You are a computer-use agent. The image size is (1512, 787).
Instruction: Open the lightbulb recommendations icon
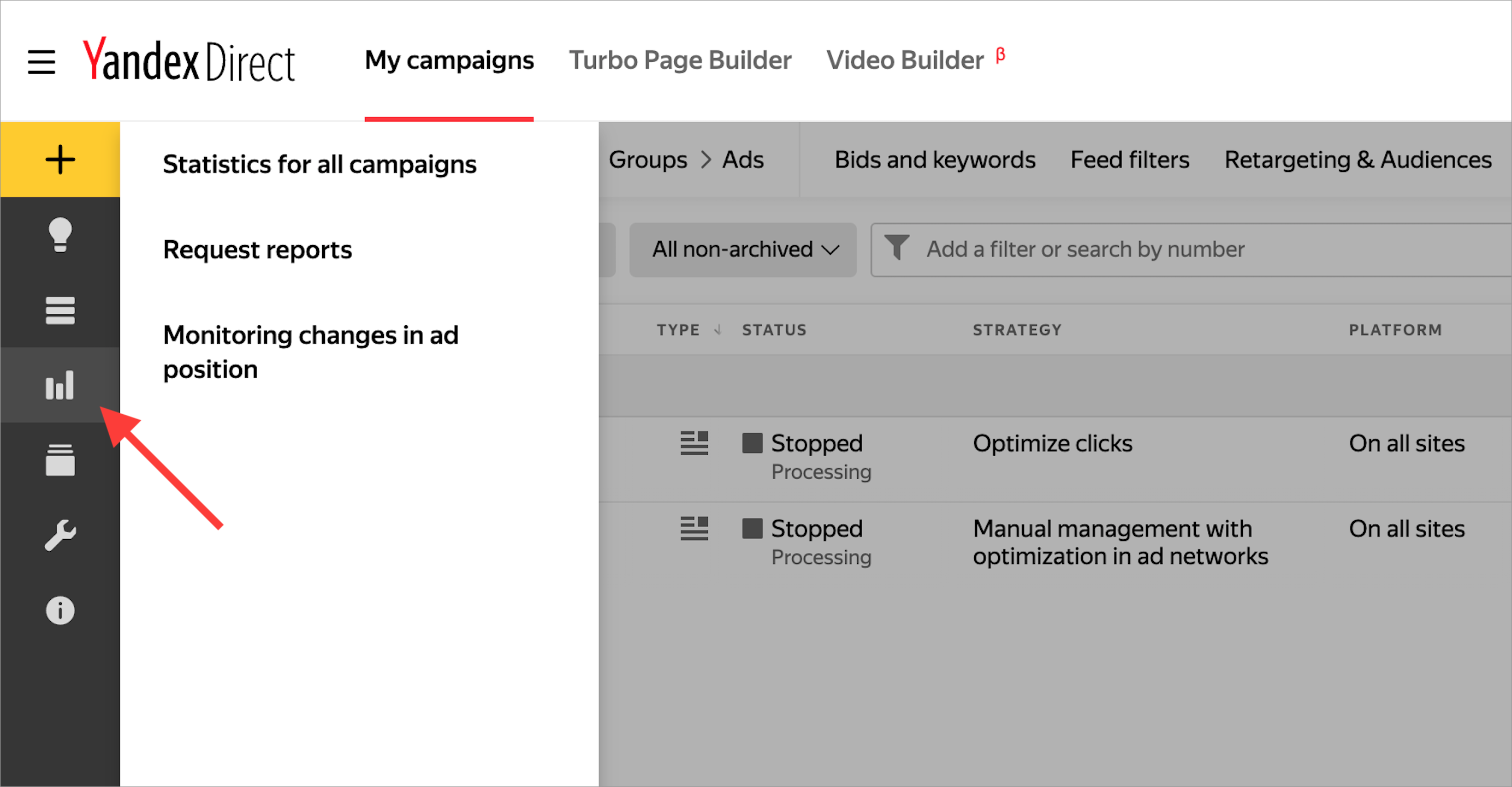(60, 235)
